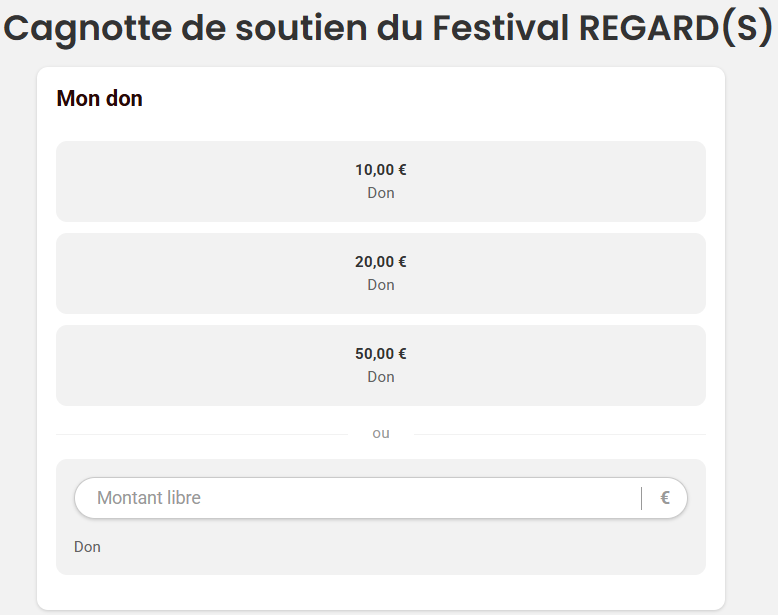Click the vertical divider beside the € symbol
This screenshot has height=615, width=778.
click(641, 498)
